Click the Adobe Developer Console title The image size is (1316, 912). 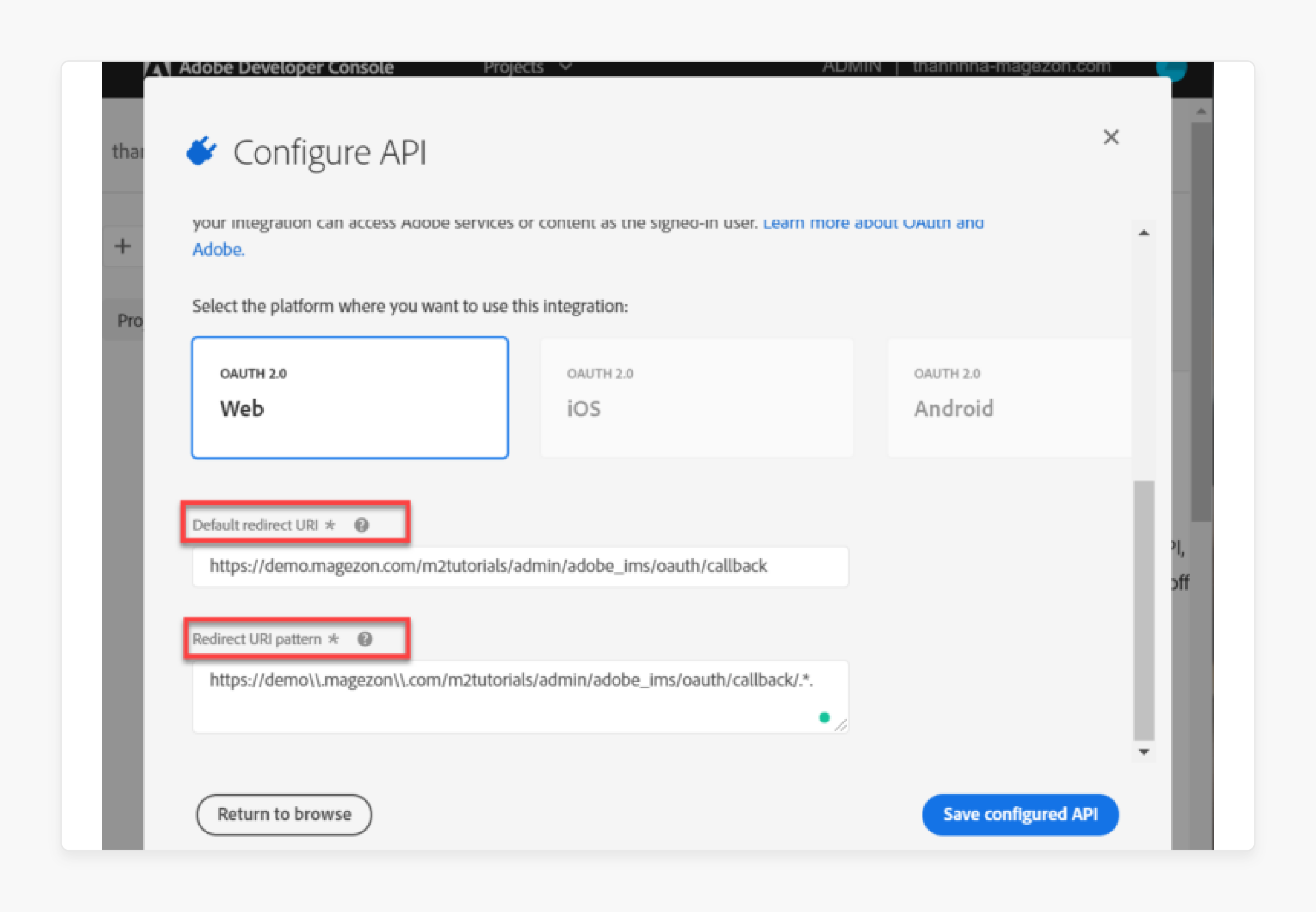click(286, 67)
